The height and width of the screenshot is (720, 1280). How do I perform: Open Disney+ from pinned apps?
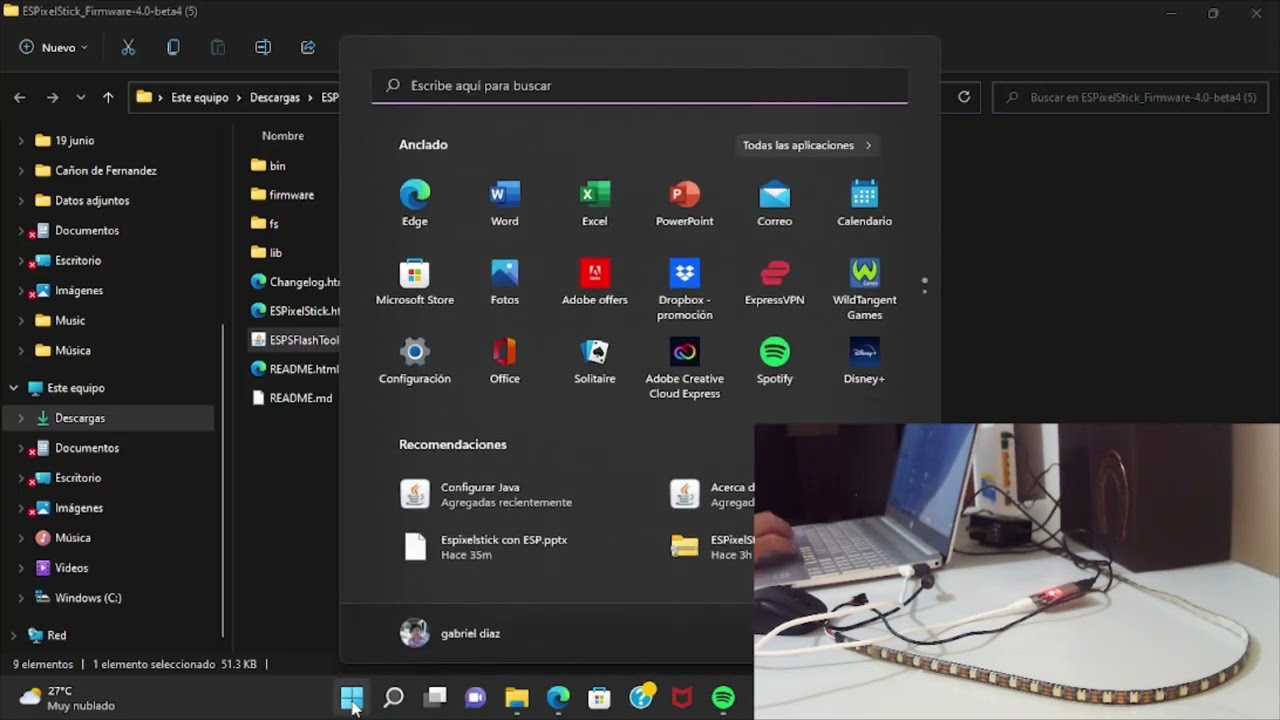pos(864,361)
